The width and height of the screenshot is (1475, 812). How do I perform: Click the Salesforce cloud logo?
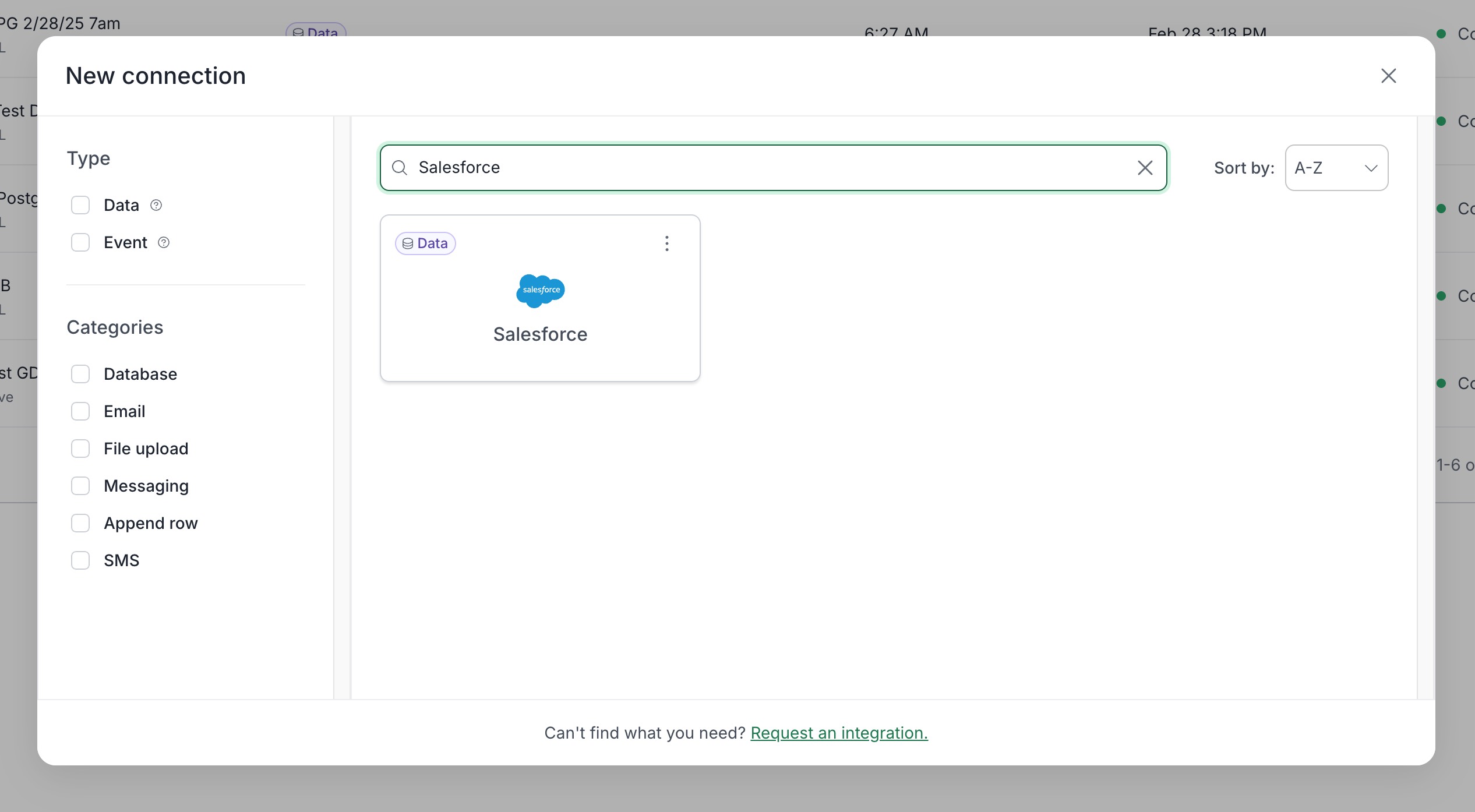point(540,290)
